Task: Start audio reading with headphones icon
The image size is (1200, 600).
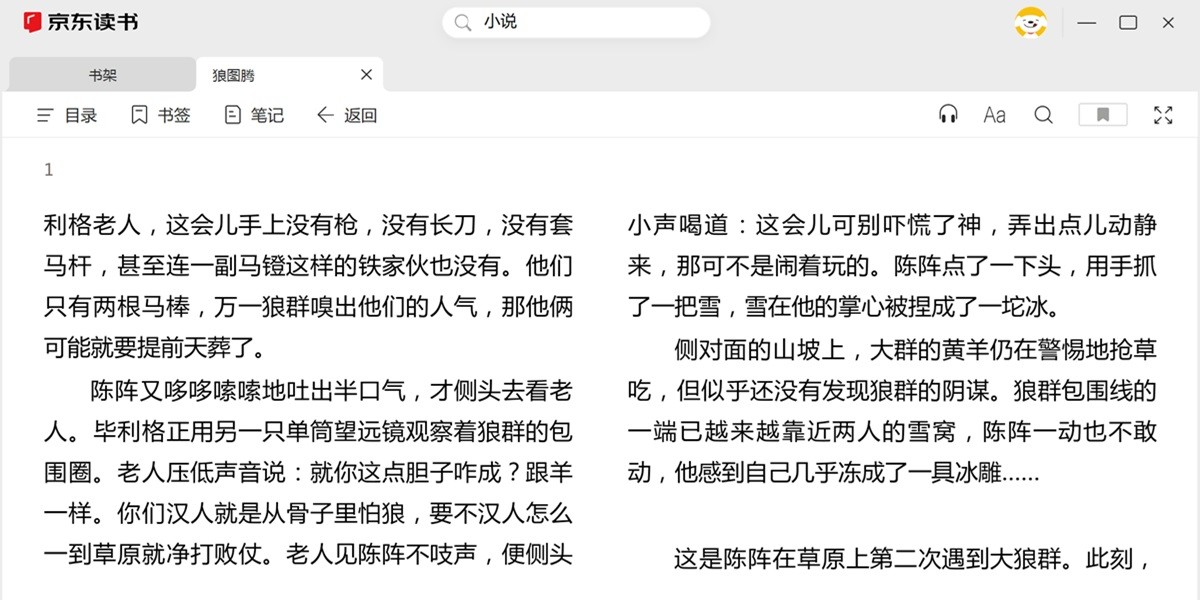Action: coord(948,115)
